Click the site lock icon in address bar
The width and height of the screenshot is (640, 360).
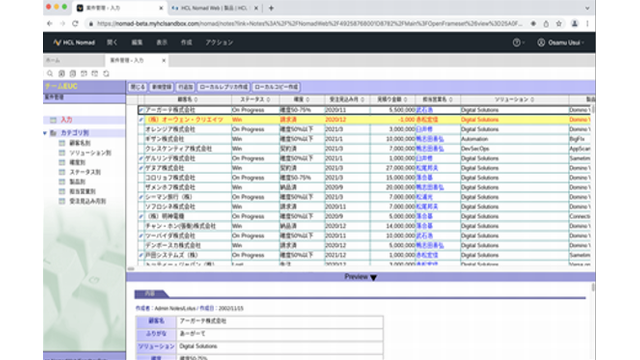point(91,24)
